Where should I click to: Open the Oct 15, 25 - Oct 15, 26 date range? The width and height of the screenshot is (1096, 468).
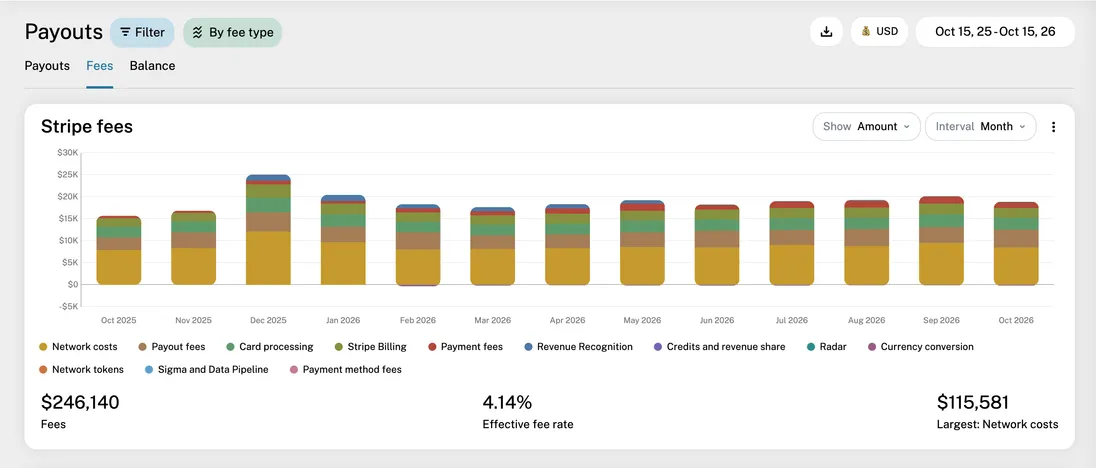click(995, 31)
